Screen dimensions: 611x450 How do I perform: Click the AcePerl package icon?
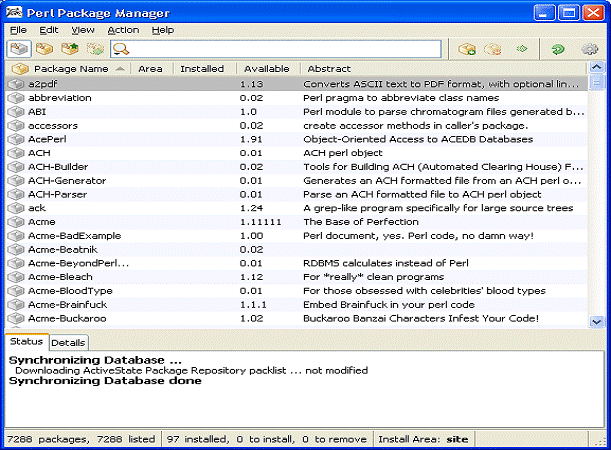point(16,139)
